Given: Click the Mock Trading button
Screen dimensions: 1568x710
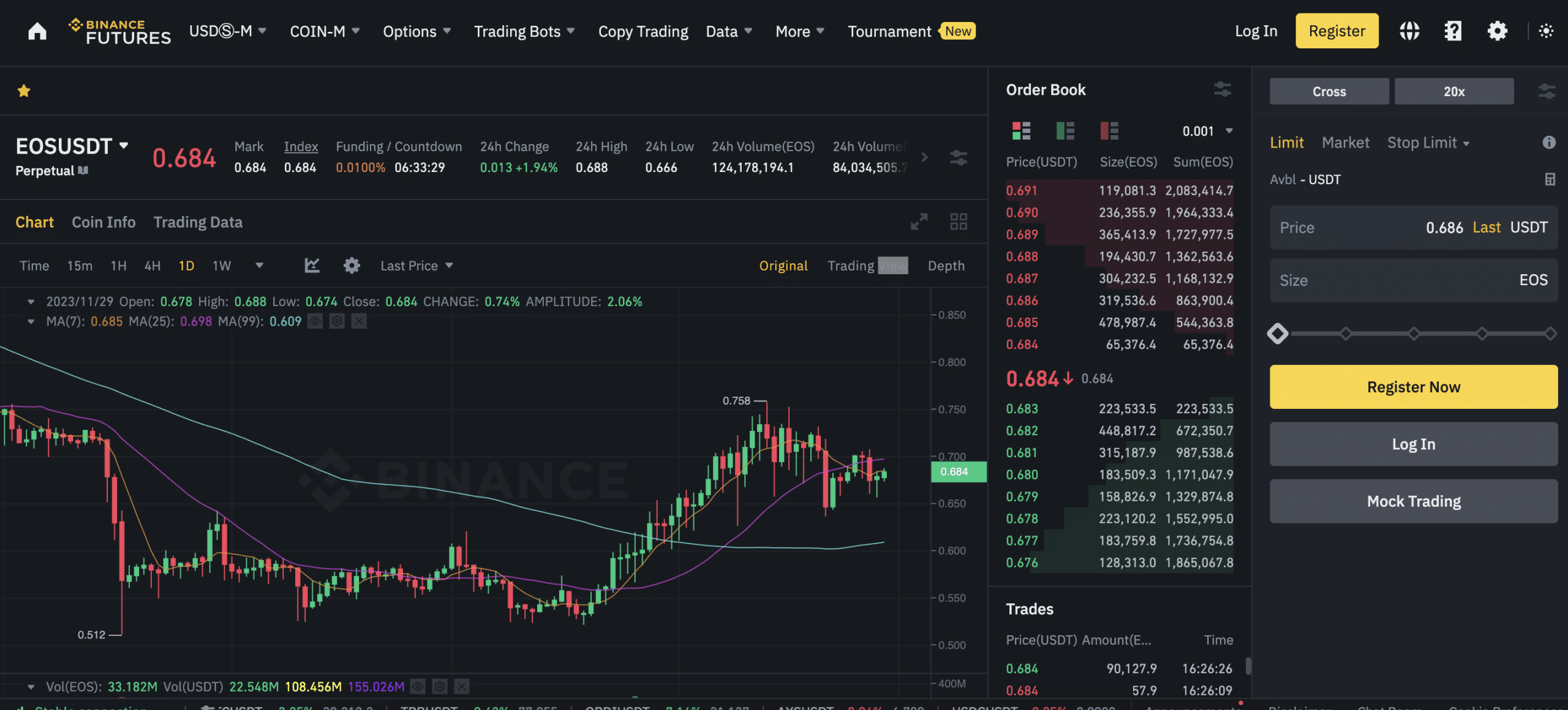Looking at the screenshot, I should [x=1412, y=500].
